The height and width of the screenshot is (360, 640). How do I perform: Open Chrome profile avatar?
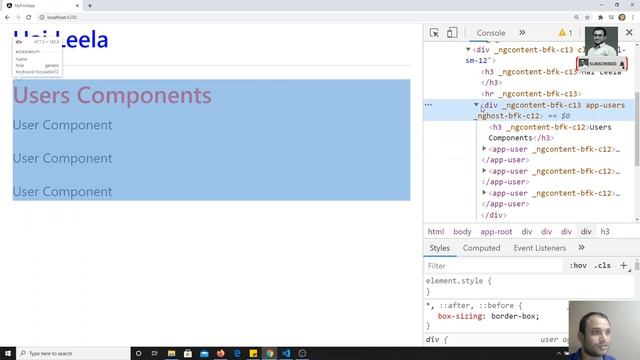[622, 17]
